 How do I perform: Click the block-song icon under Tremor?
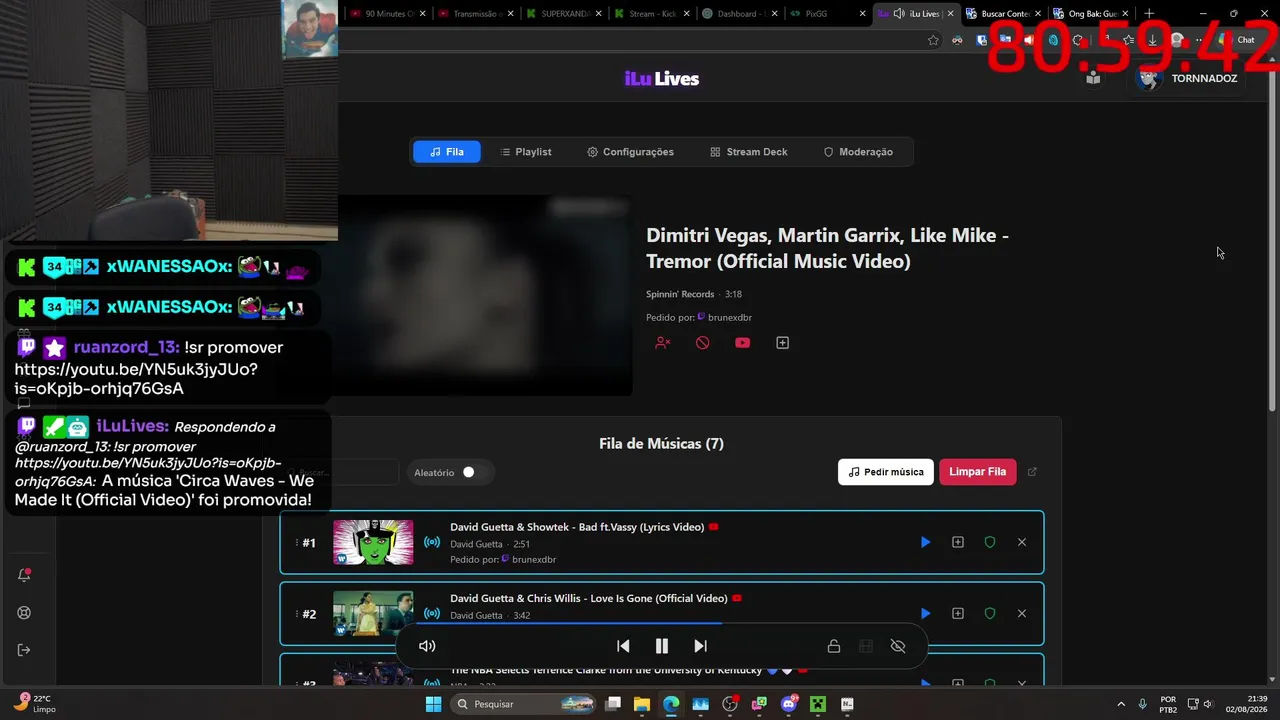[x=703, y=343]
